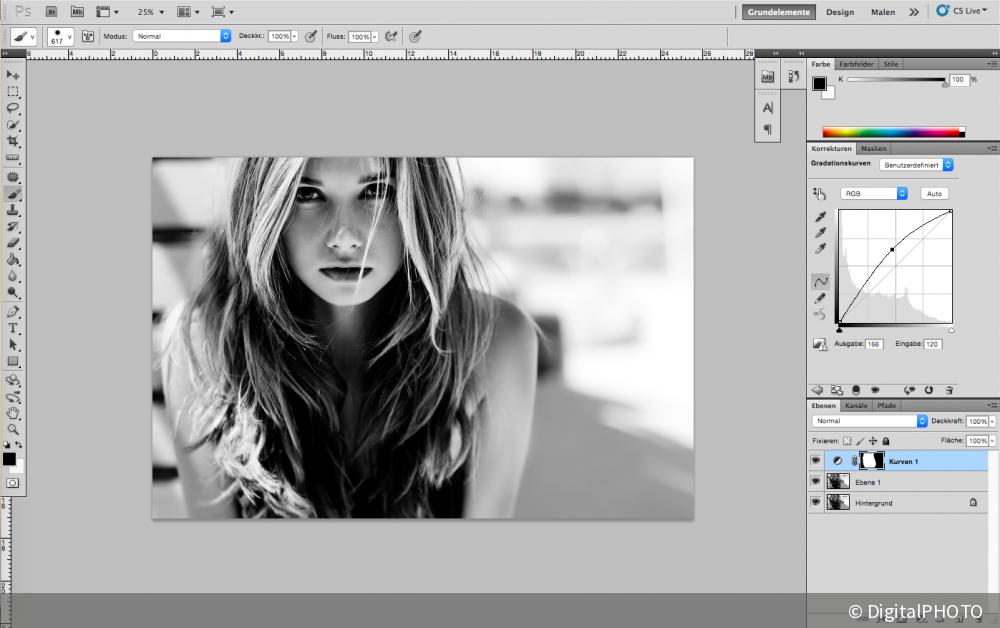The image size is (1000, 628).
Task: Select the Lasso tool
Action: (13, 107)
